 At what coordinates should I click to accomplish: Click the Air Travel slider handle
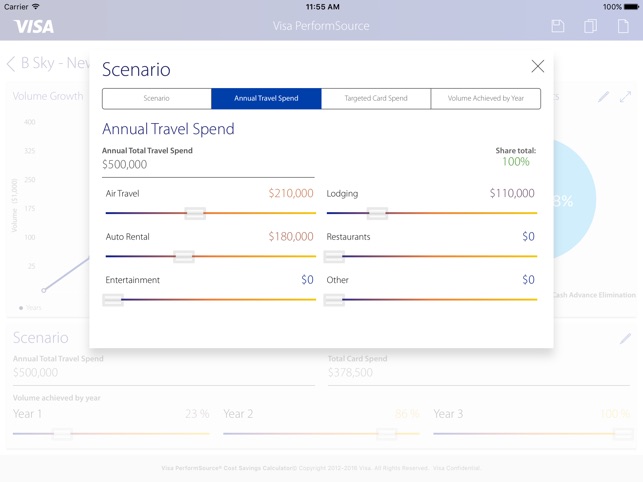click(195, 213)
